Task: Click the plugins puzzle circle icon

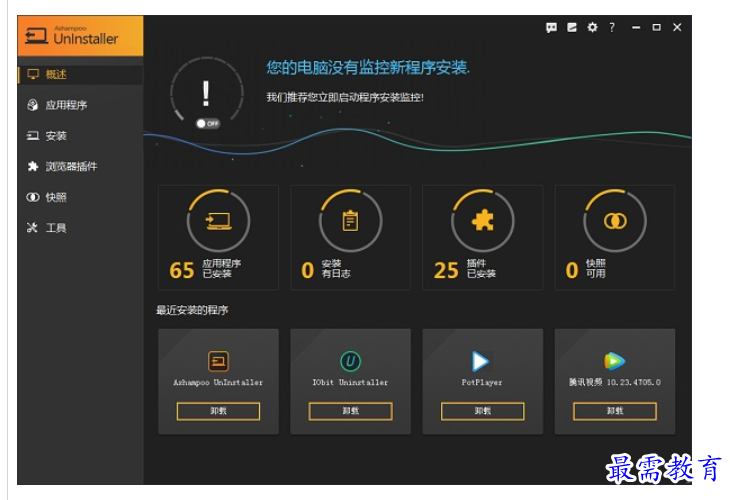Action: pos(483,221)
